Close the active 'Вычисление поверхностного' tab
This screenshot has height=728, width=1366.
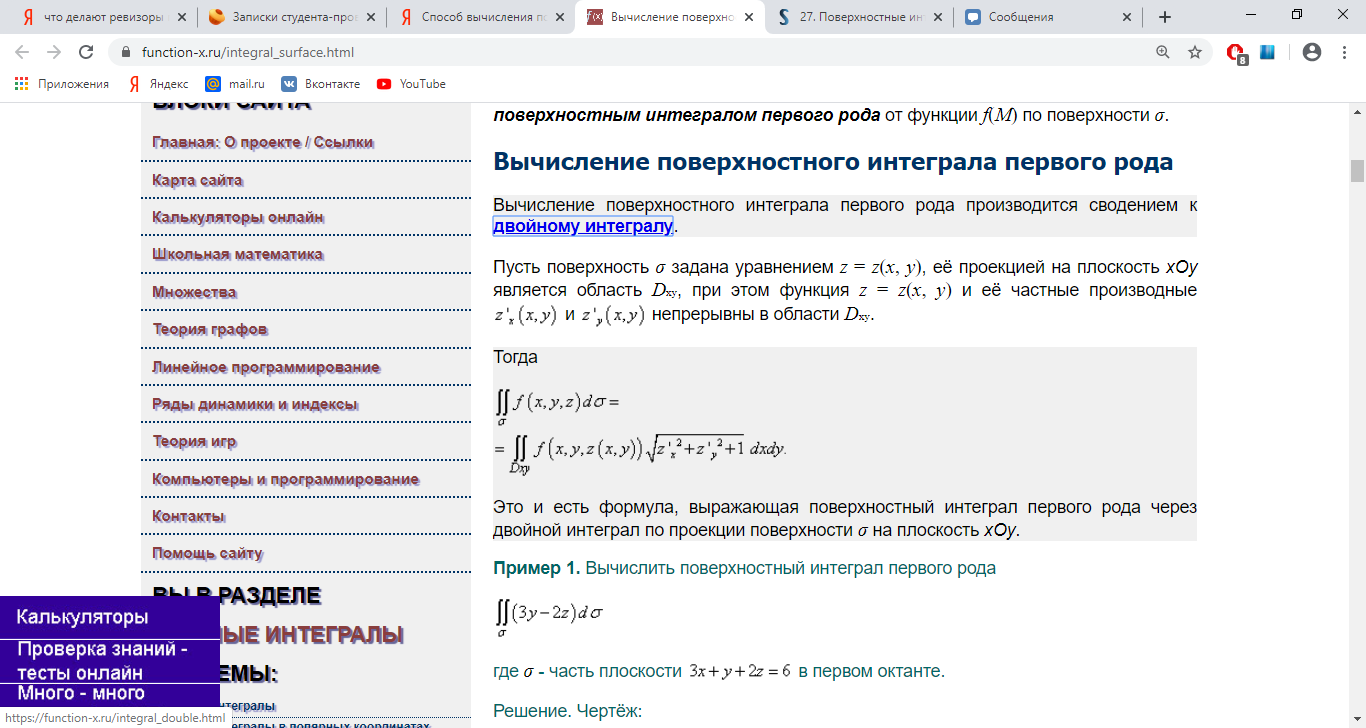click(748, 17)
